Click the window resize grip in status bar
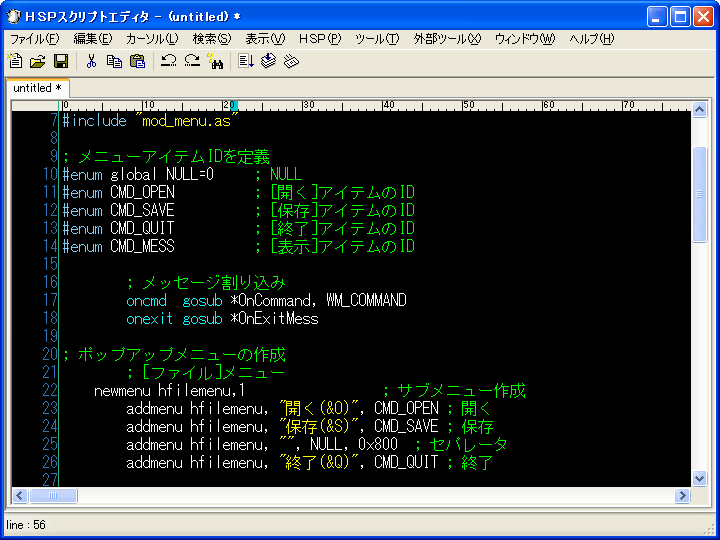720x540 pixels. pos(708,529)
